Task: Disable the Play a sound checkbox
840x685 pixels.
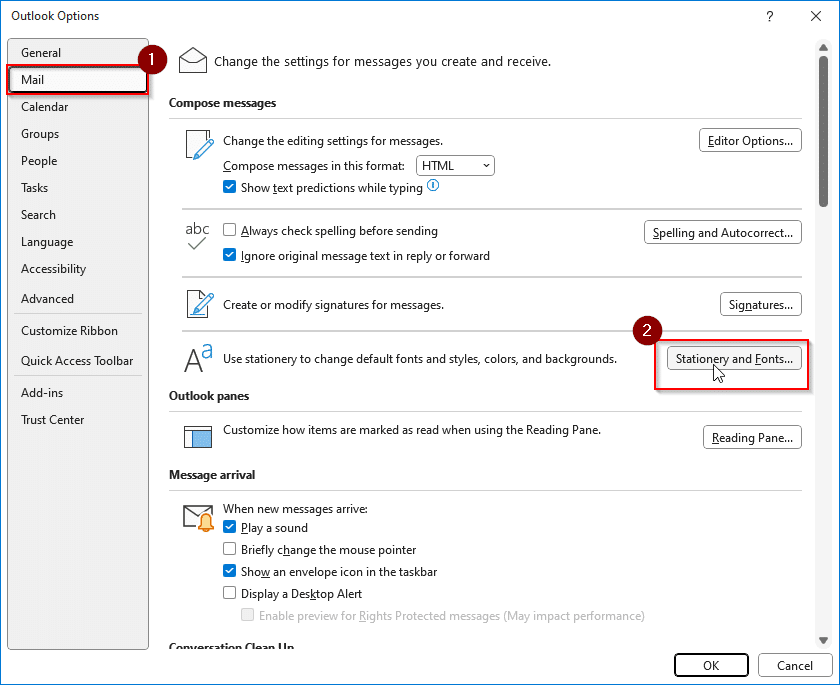Action: point(229,527)
